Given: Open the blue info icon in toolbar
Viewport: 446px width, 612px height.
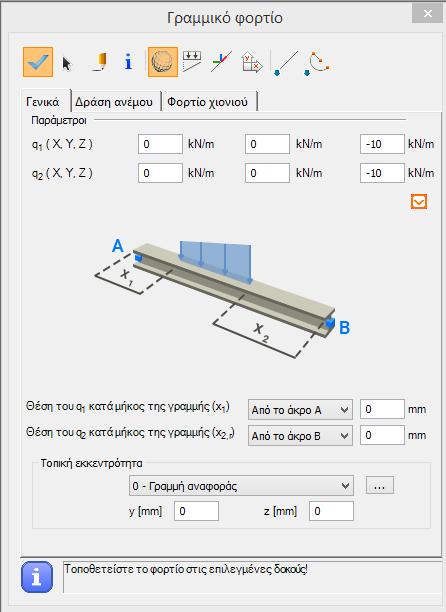Looking at the screenshot, I should (x=128, y=62).
